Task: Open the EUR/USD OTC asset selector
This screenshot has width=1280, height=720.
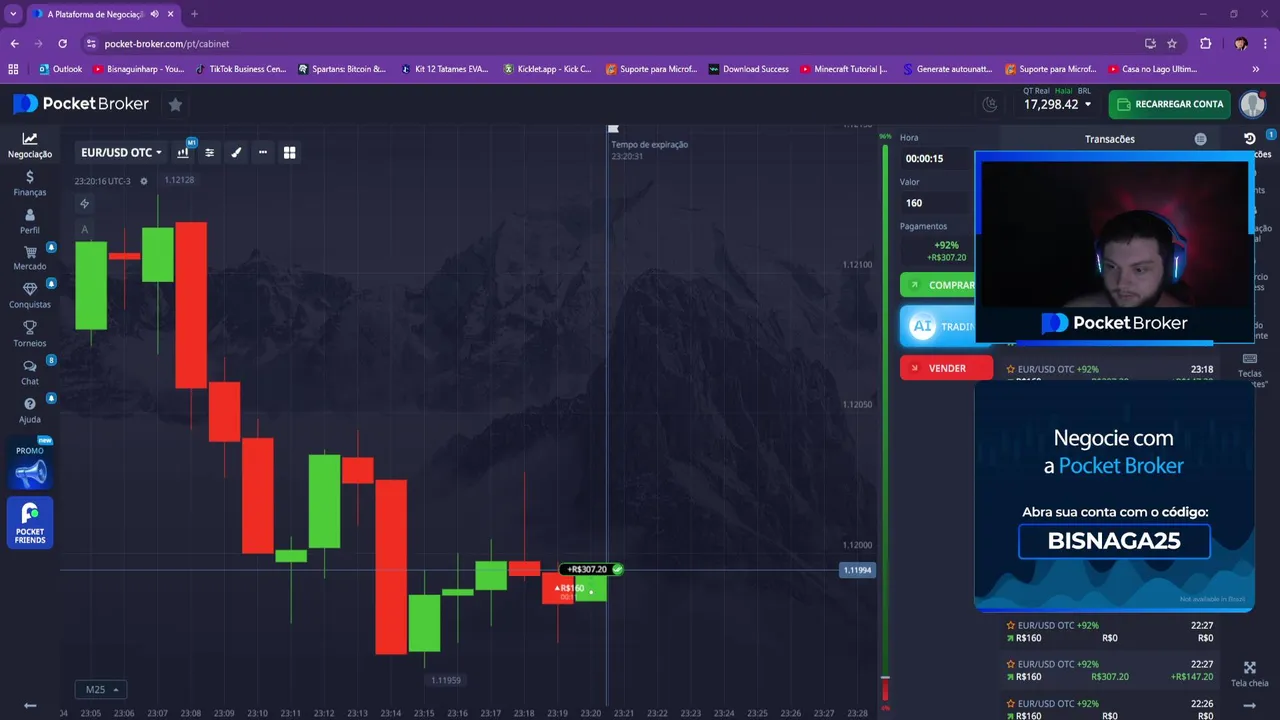Action: [121, 153]
